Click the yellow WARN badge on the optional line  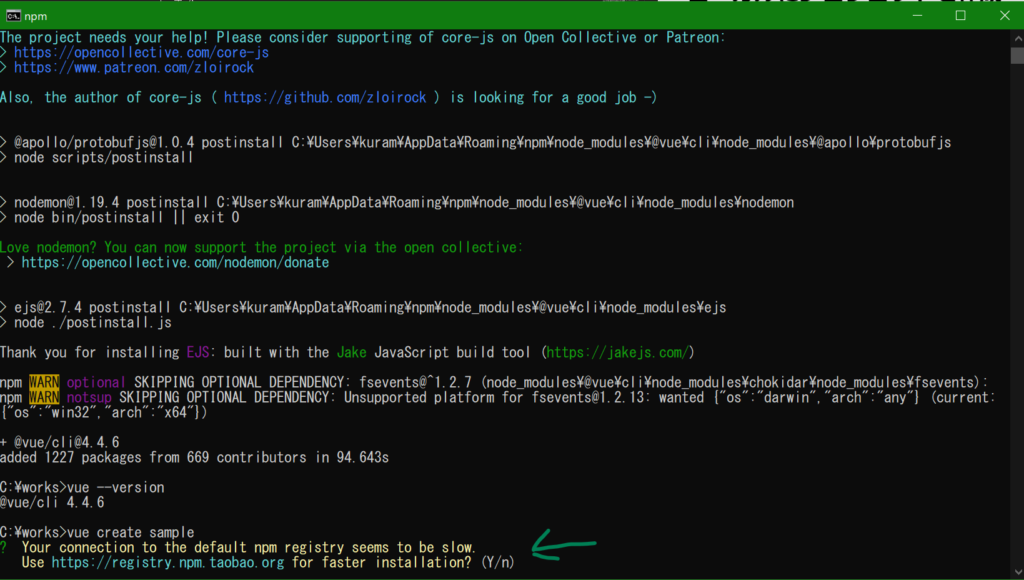(x=43, y=382)
